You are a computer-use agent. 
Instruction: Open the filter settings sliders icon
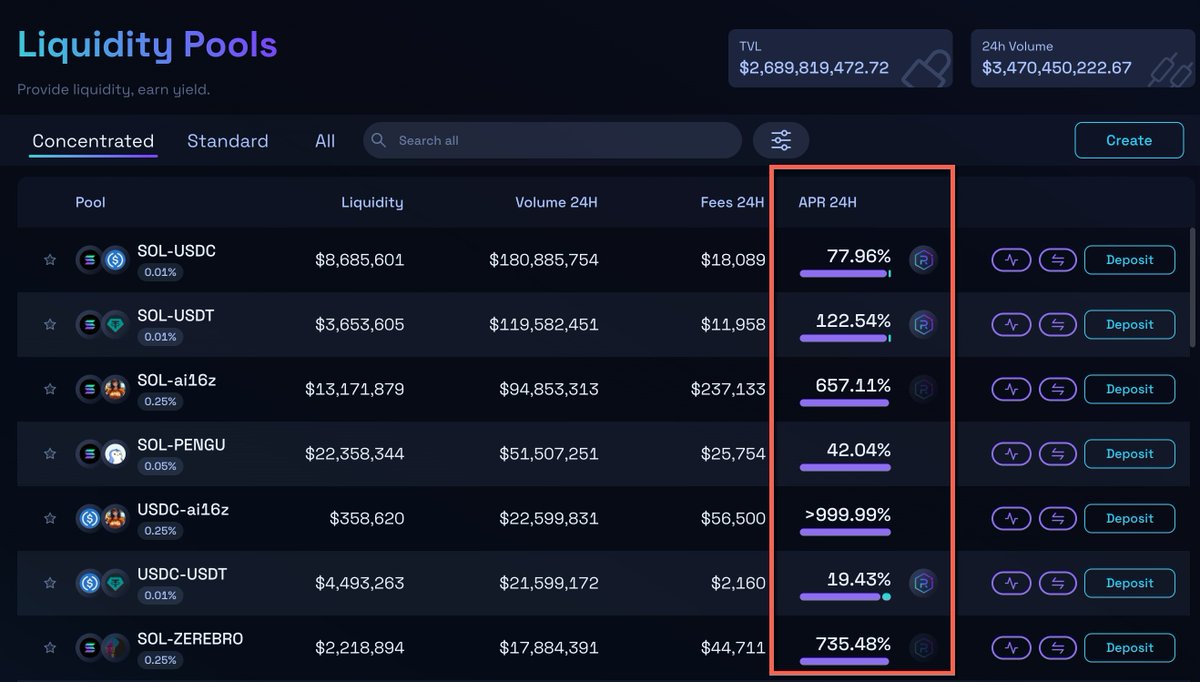(781, 141)
